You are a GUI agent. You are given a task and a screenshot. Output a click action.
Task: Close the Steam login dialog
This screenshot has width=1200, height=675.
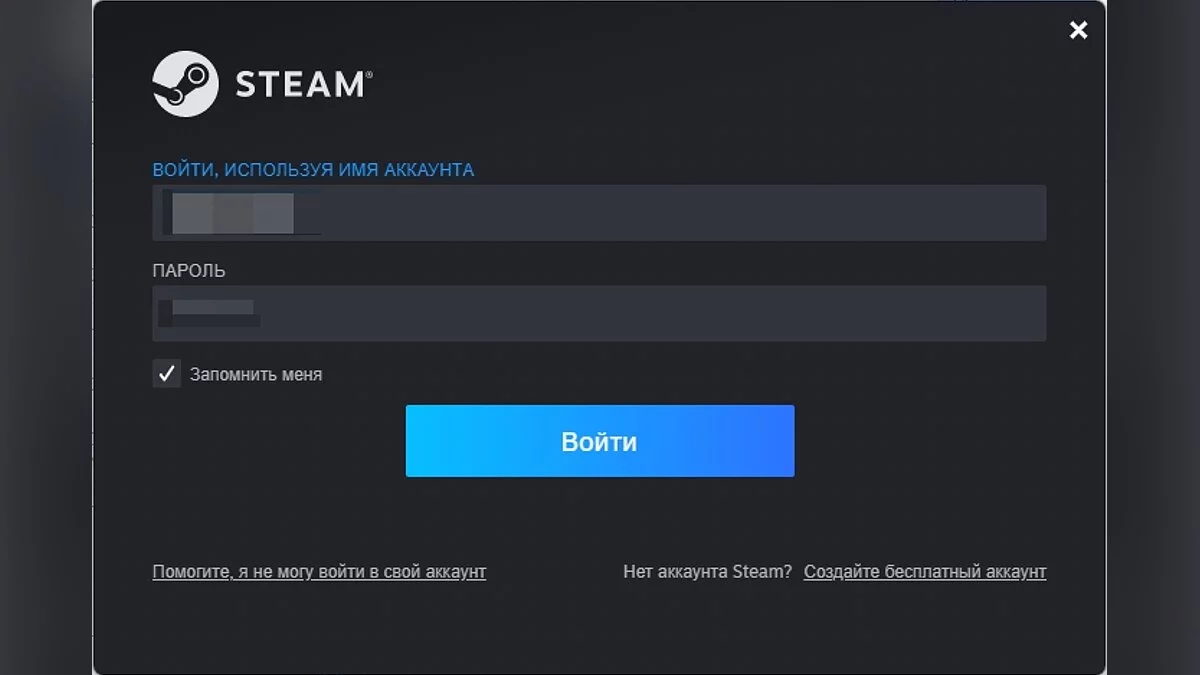[x=1078, y=30]
